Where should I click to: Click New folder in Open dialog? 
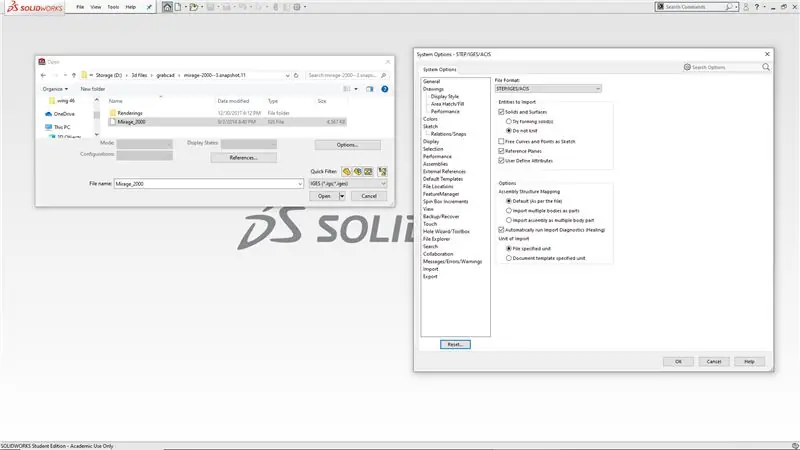(92, 89)
